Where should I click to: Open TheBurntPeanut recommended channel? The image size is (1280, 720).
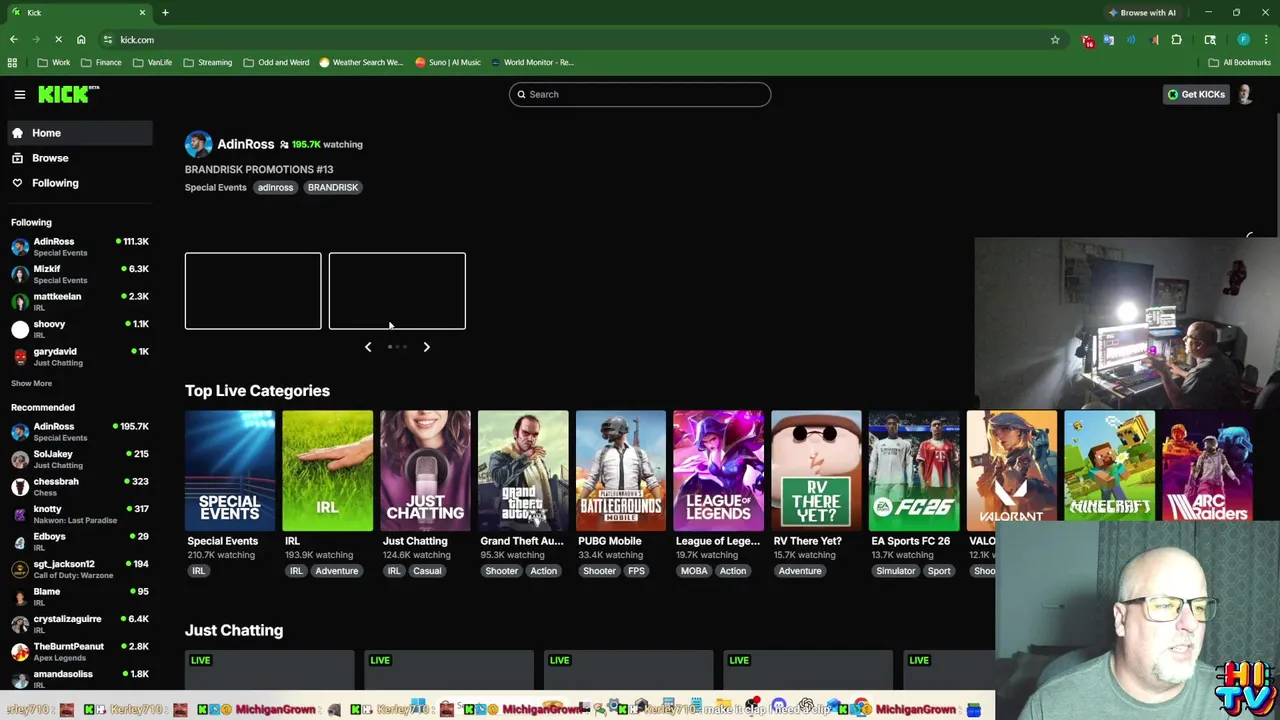[x=80, y=651]
